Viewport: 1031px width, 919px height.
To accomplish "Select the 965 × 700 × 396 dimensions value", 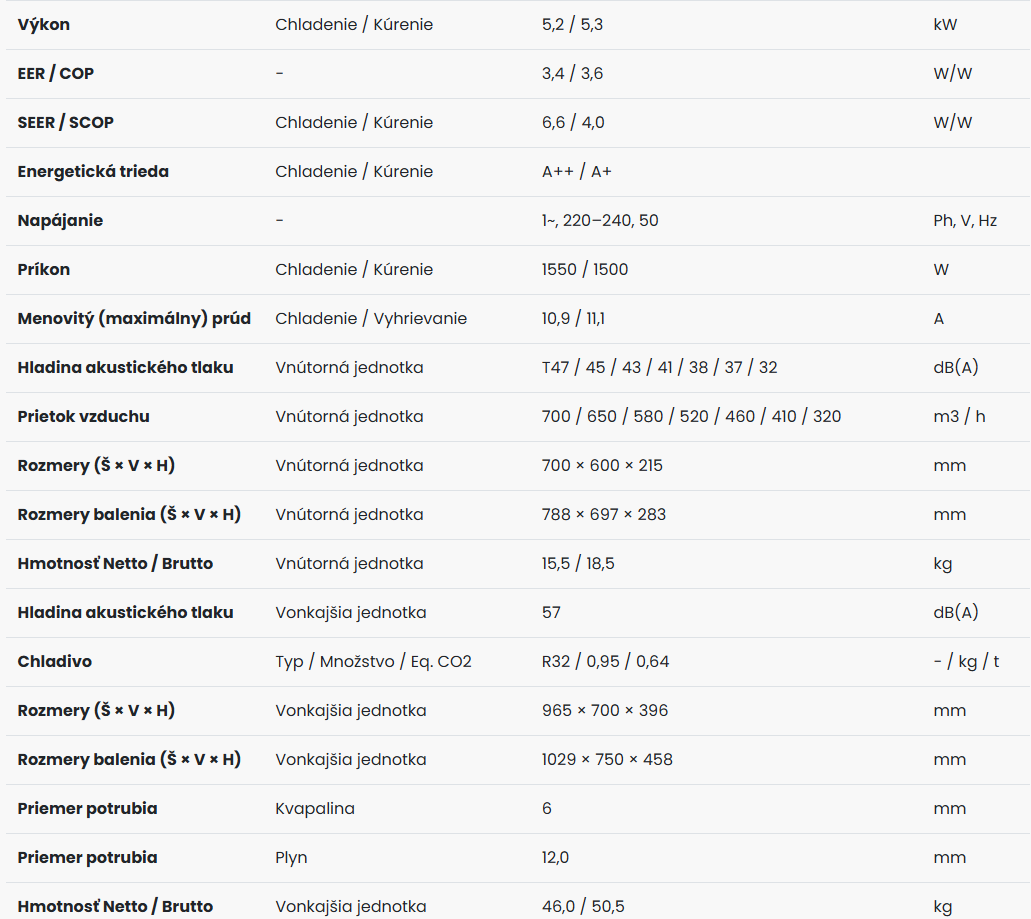I will coord(605,711).
